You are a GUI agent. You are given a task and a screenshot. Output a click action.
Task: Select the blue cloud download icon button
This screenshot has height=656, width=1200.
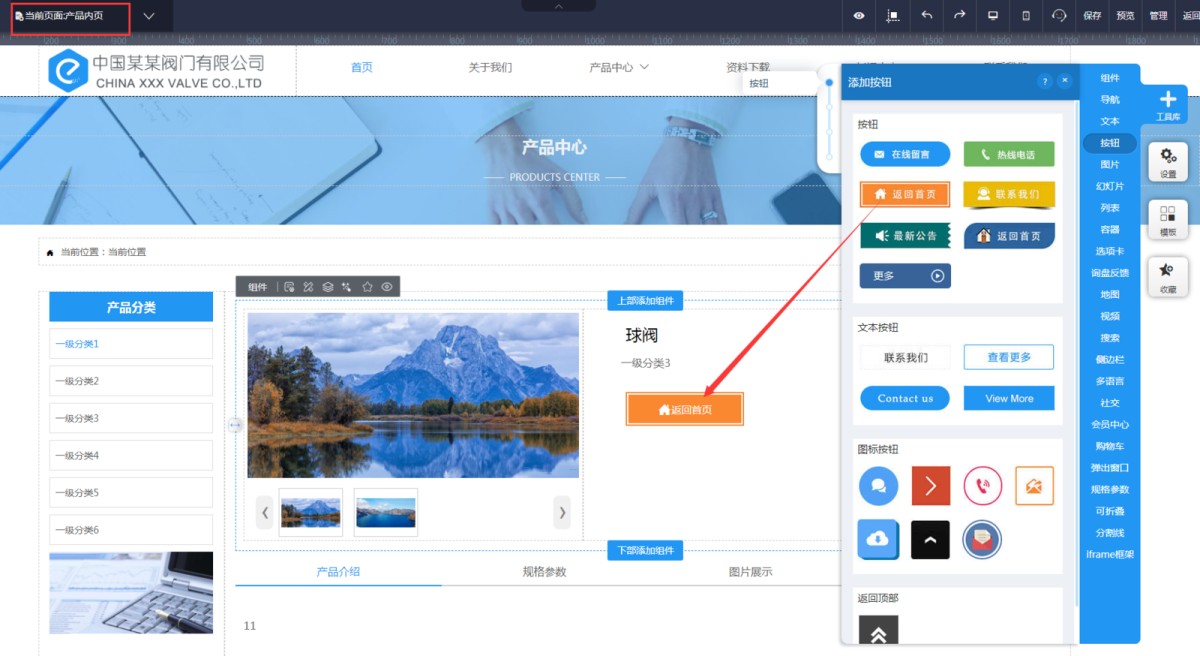(x=878, y=539)
